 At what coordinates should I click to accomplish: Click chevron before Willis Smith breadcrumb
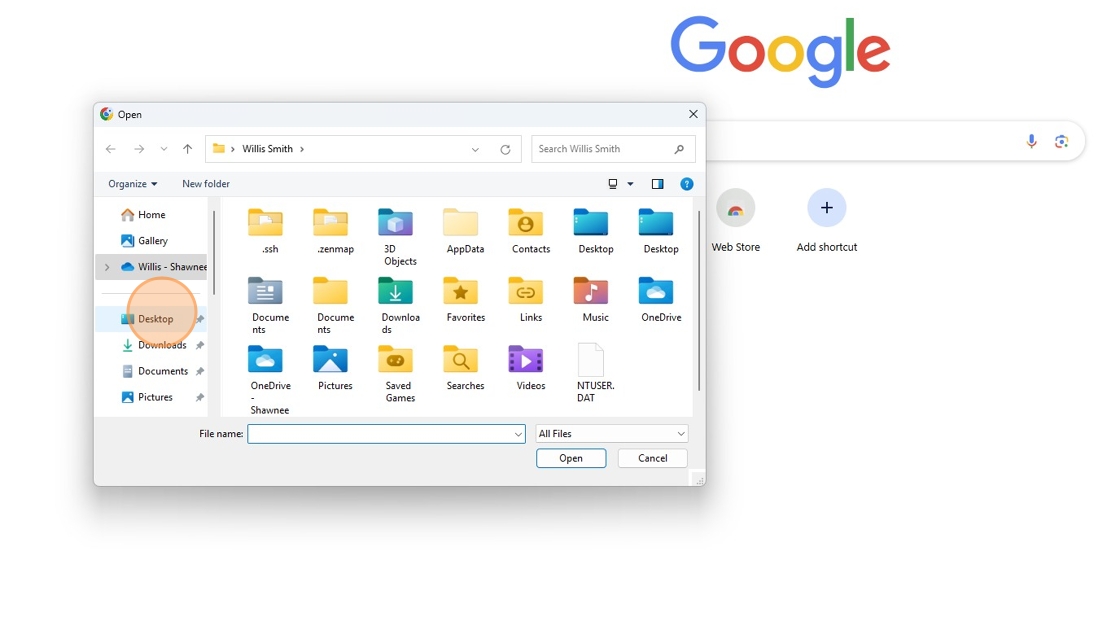click(233, 149)
